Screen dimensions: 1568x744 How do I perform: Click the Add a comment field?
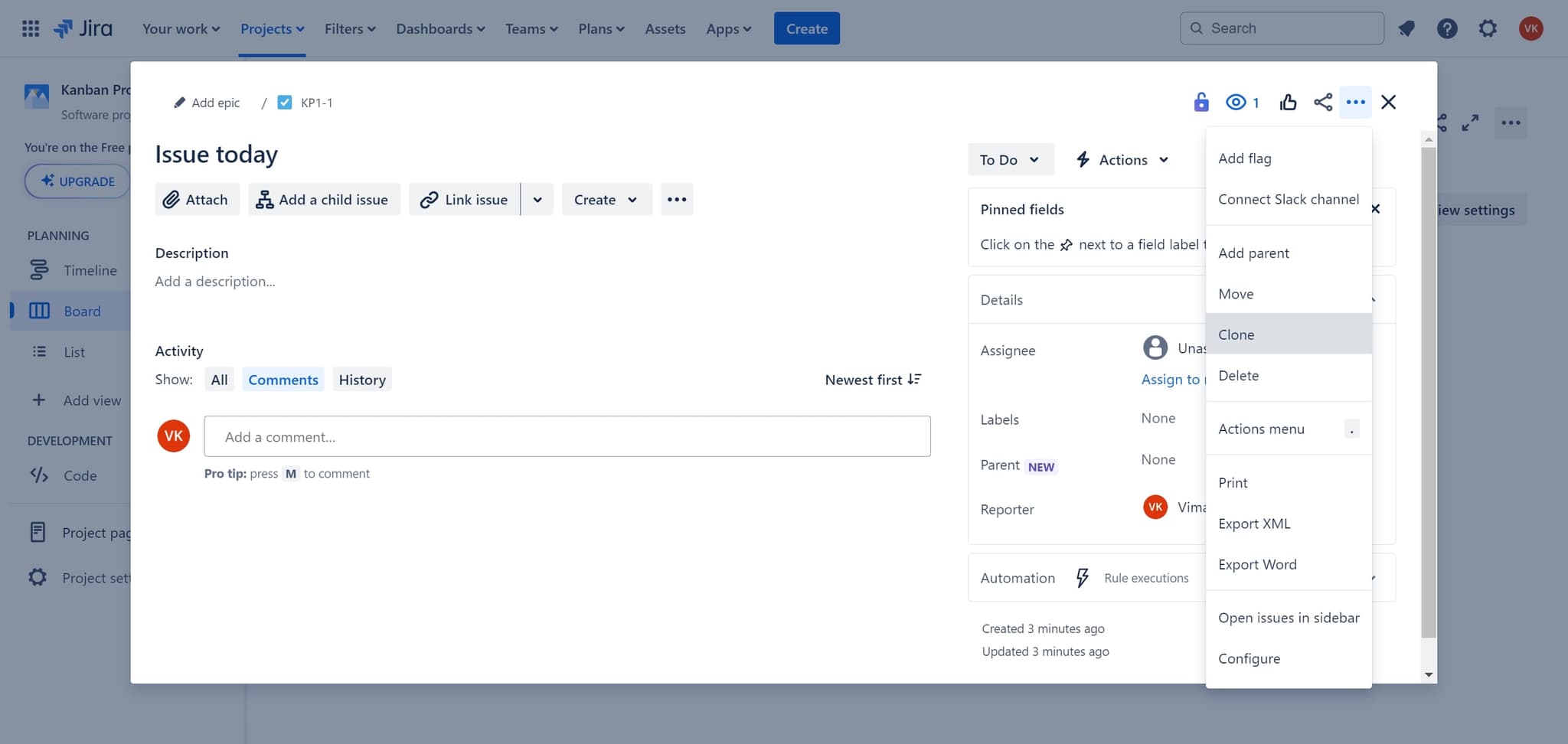[567, 436]
